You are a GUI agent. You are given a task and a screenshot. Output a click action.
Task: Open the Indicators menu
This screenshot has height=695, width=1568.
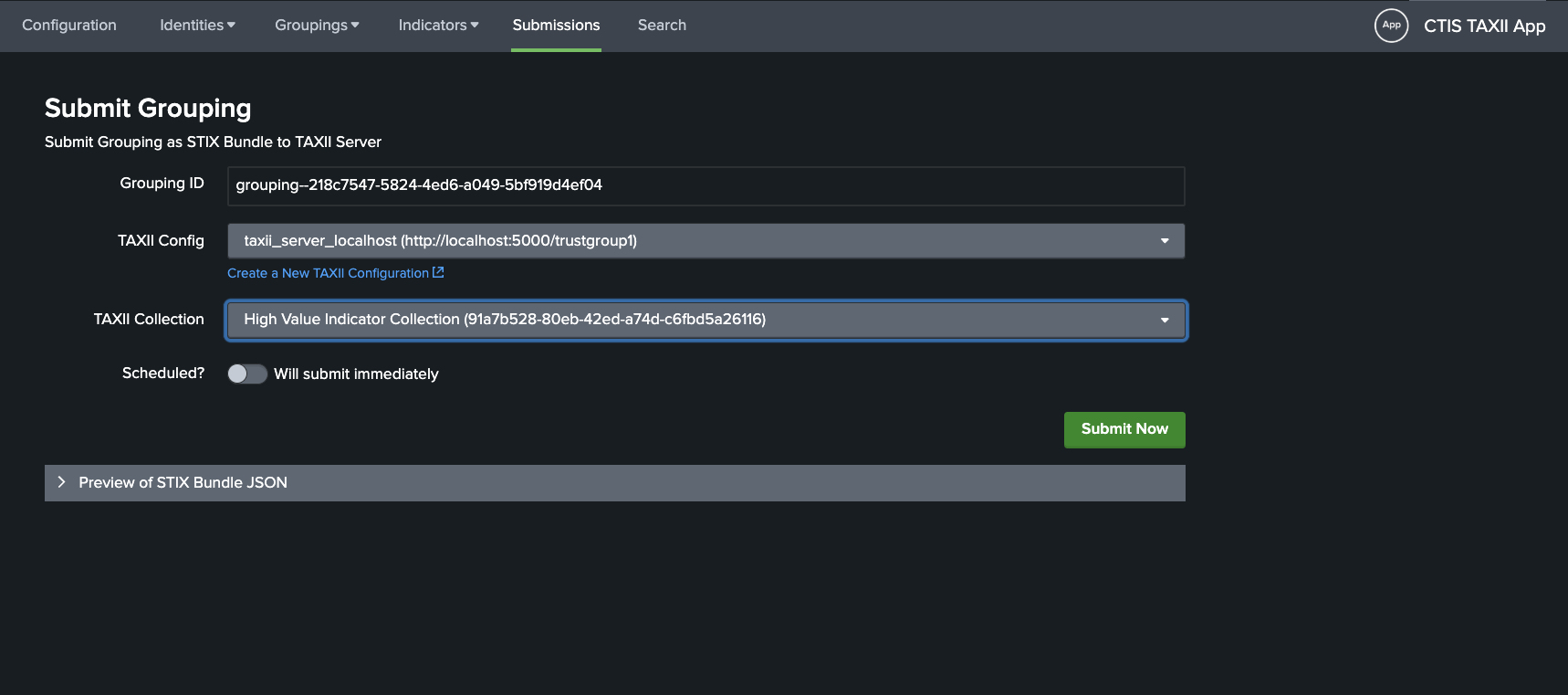click(x=438, y=26)
